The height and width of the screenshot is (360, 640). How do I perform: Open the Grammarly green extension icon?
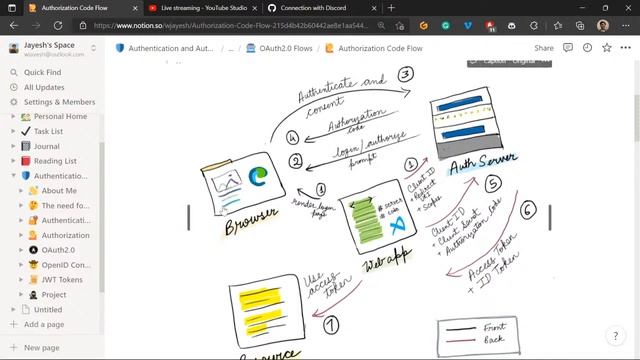click(x=446, y=26)
